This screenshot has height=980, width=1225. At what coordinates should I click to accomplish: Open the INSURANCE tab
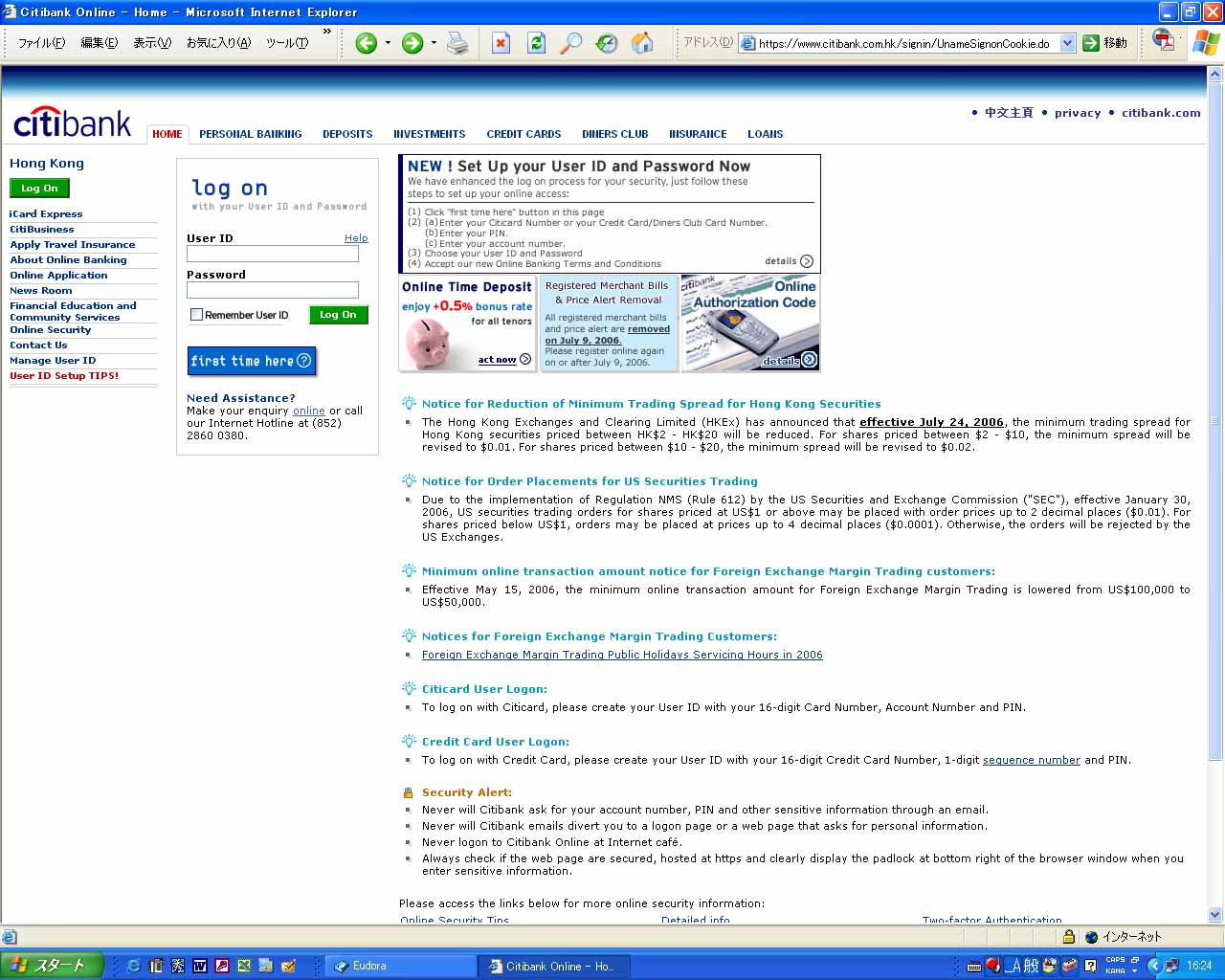698,134
